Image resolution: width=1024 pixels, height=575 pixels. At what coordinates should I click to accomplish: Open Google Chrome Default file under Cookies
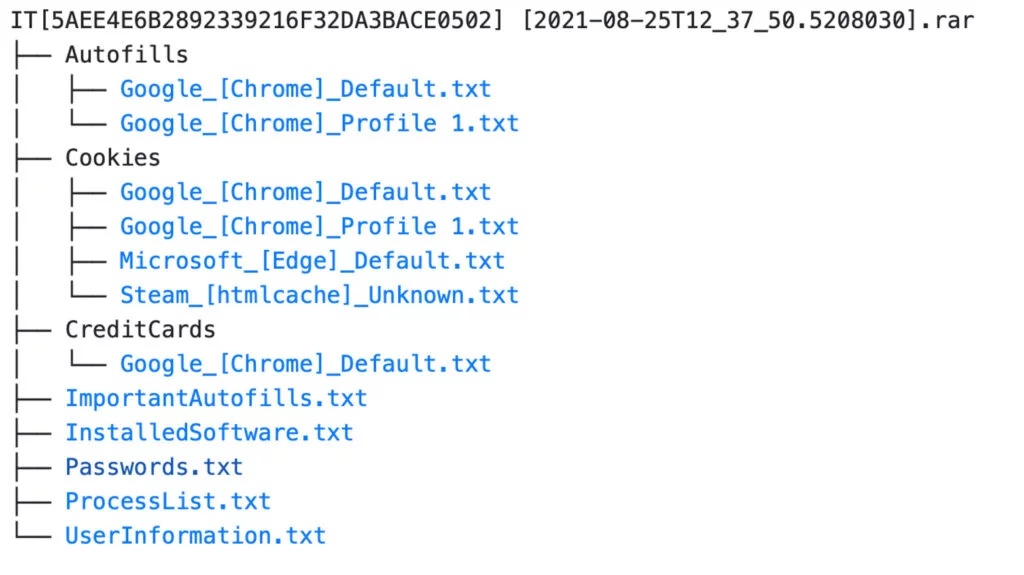305,192
